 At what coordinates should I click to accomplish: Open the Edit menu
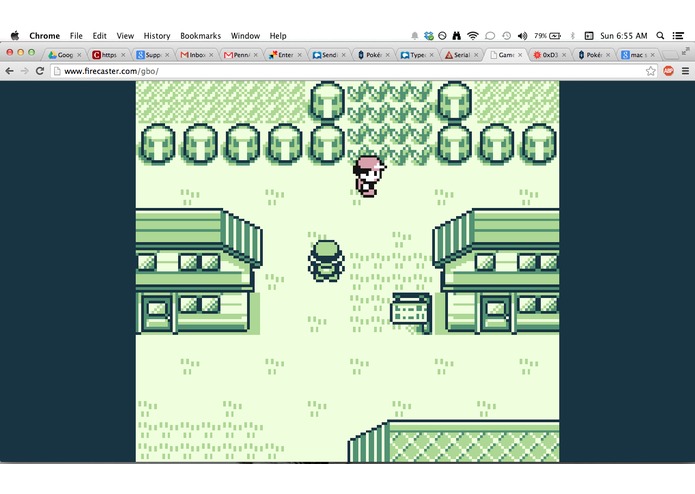click(99, 36)
